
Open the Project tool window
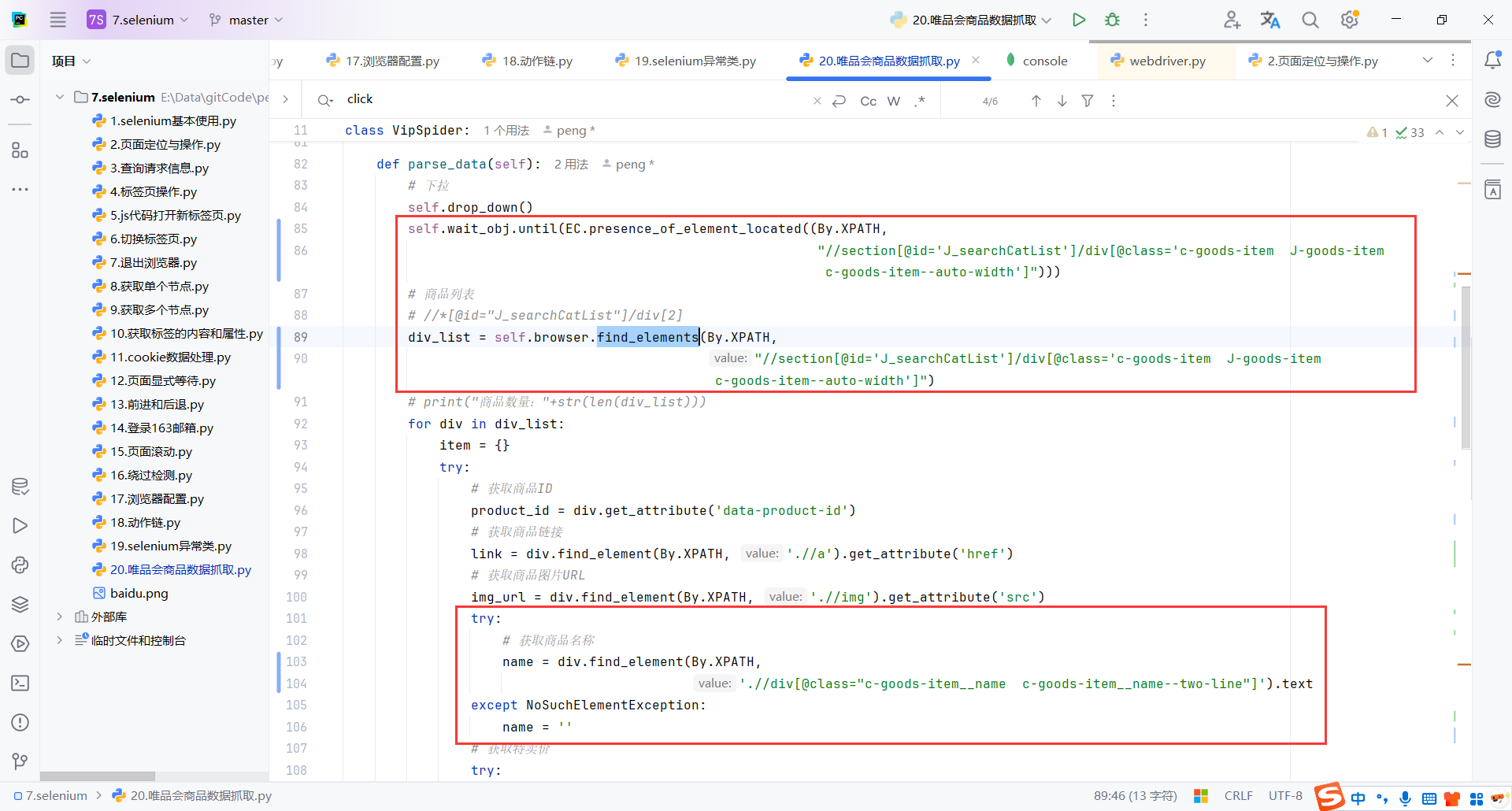pos(20,61)
